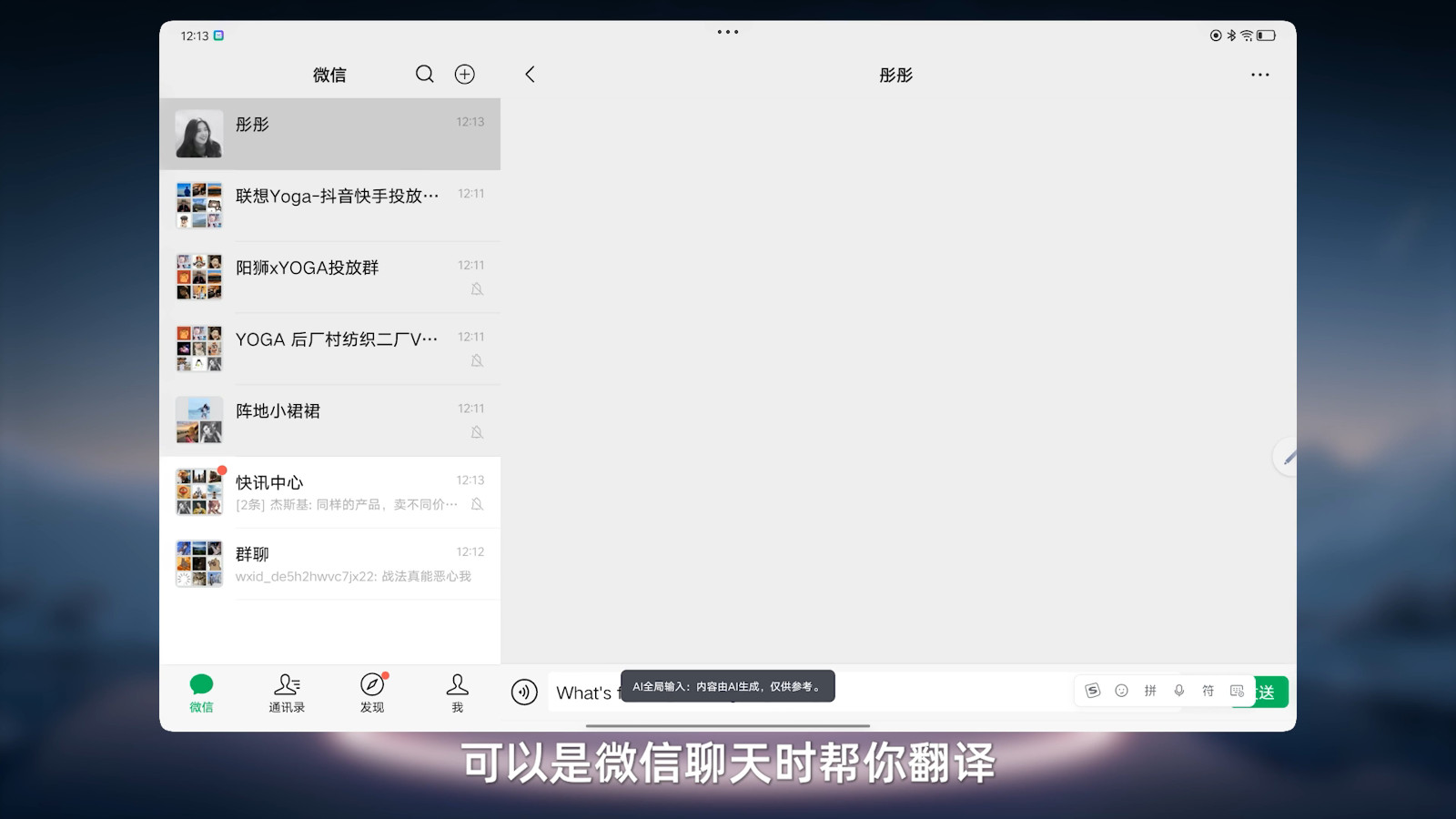
Task: Tap muted bell icon on 阳狮xYOGA投放群
Action: [477, 289]
